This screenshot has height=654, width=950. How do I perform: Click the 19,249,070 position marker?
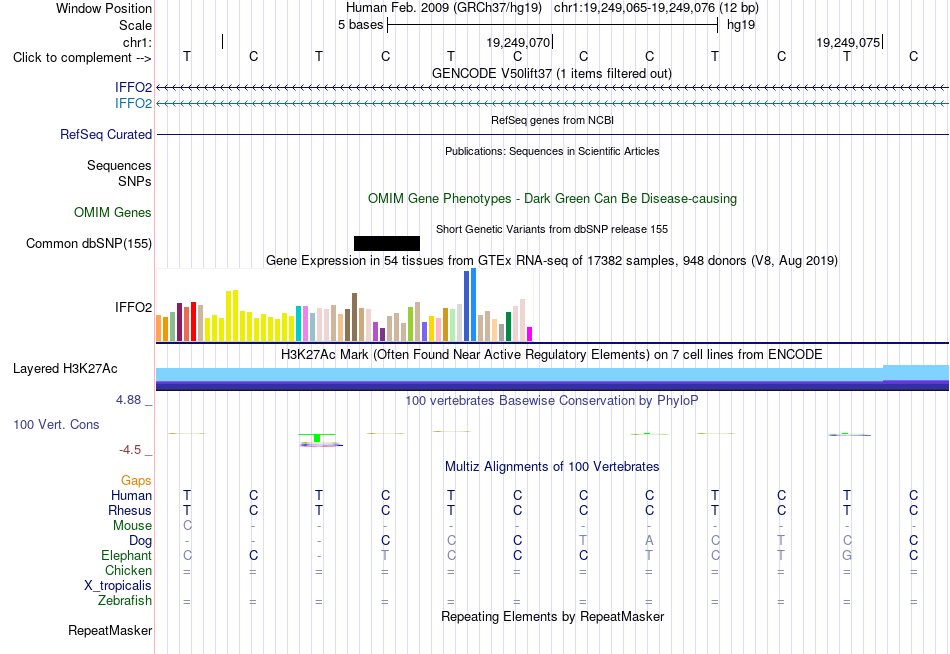tap(519, 42)
